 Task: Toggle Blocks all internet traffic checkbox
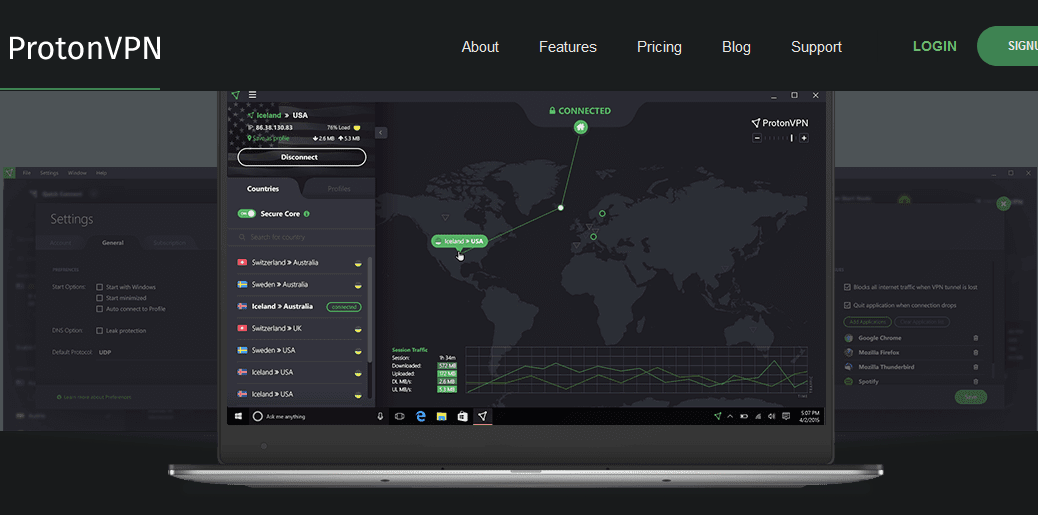[x=847, y=287]
